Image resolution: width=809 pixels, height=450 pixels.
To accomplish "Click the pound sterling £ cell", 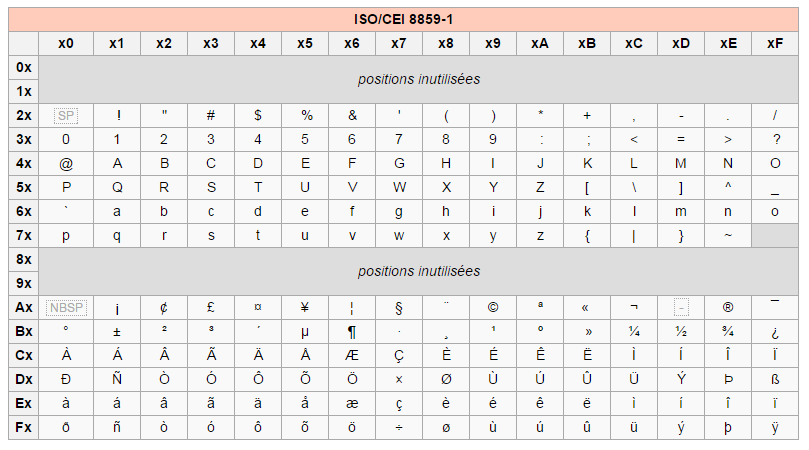I will pos(211,308).
